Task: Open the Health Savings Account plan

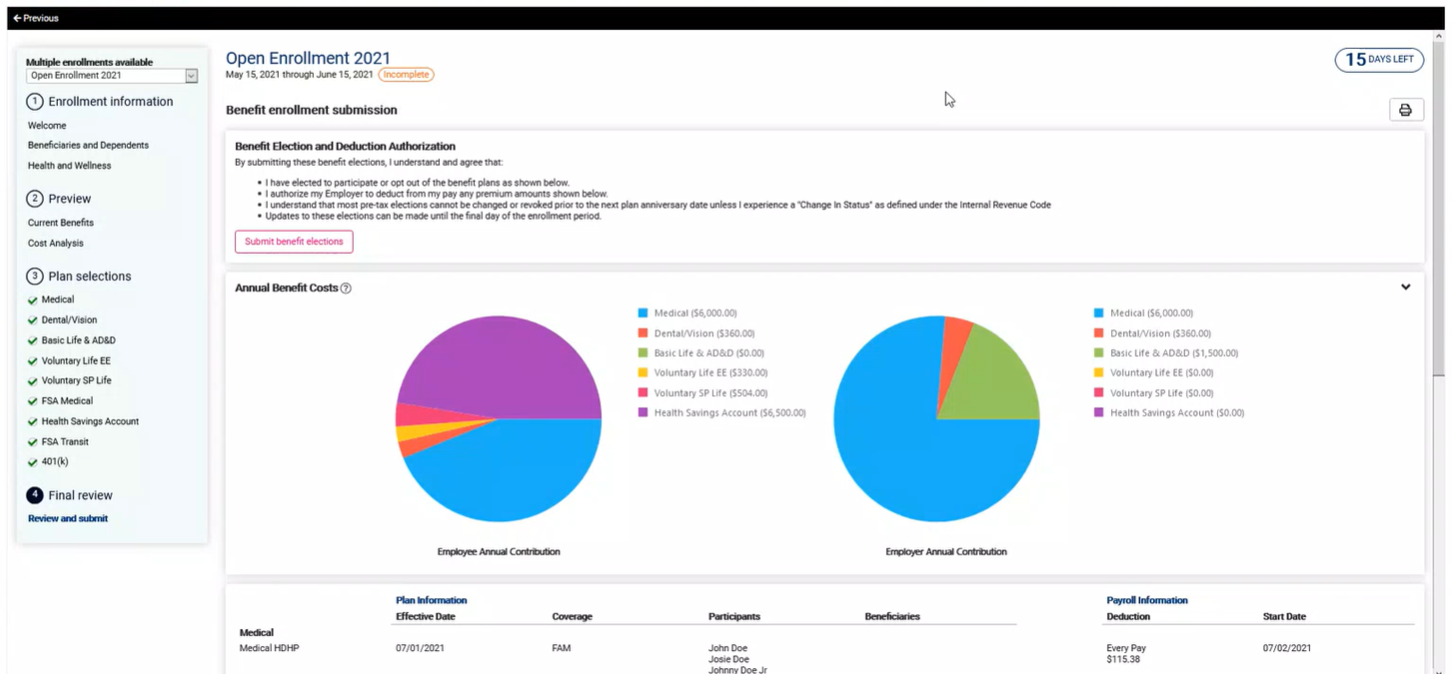Action: click(90, 422)
